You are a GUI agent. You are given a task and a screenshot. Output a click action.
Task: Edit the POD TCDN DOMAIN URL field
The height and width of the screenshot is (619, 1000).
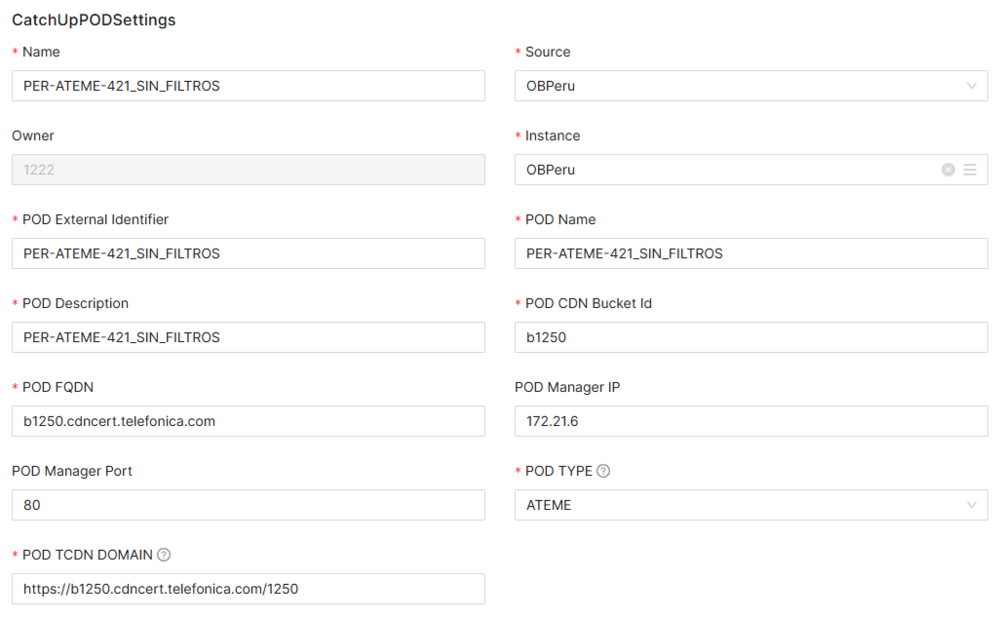[x=248, y=589]
